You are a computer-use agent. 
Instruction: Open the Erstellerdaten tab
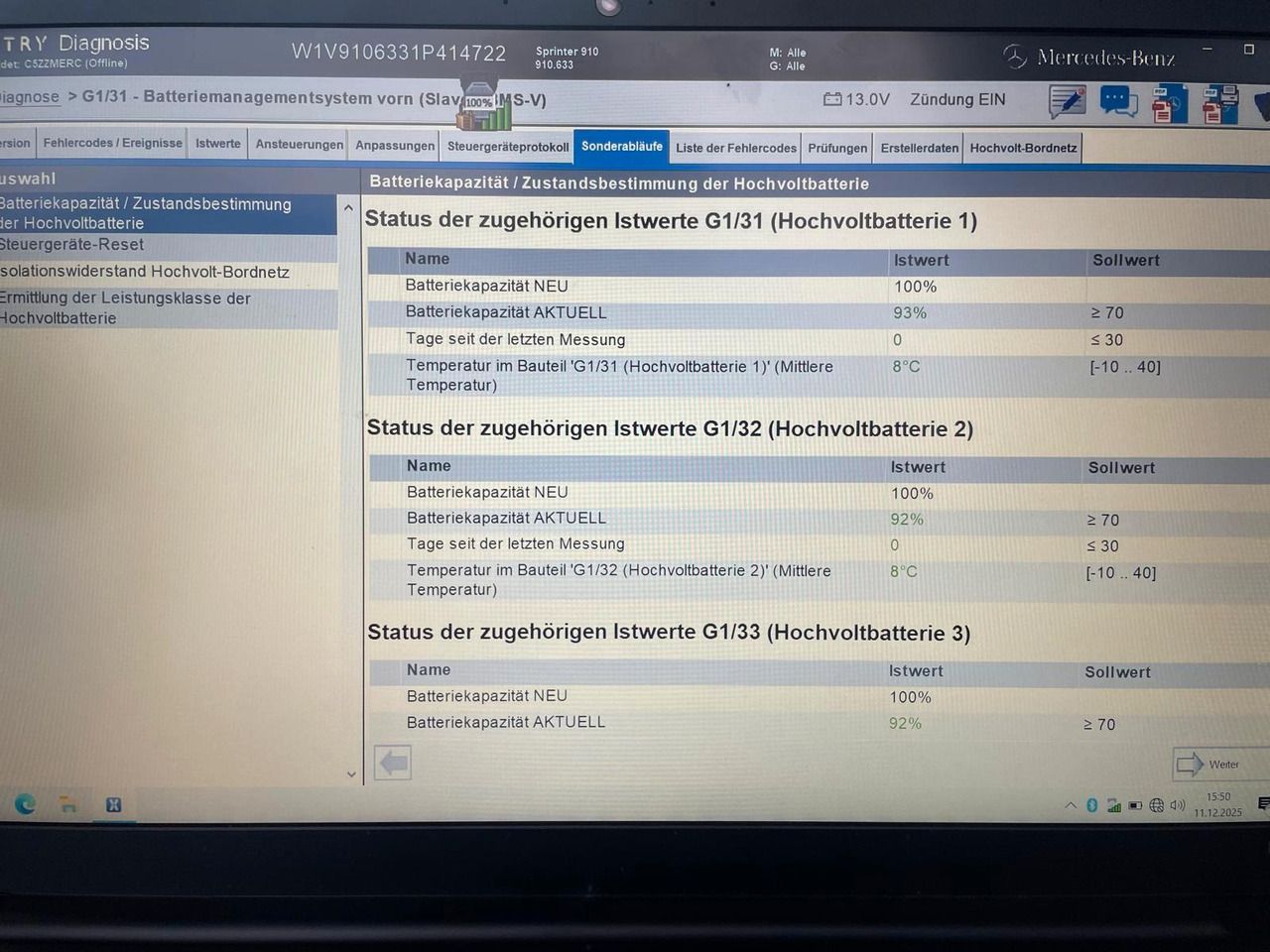pos(920,149)
